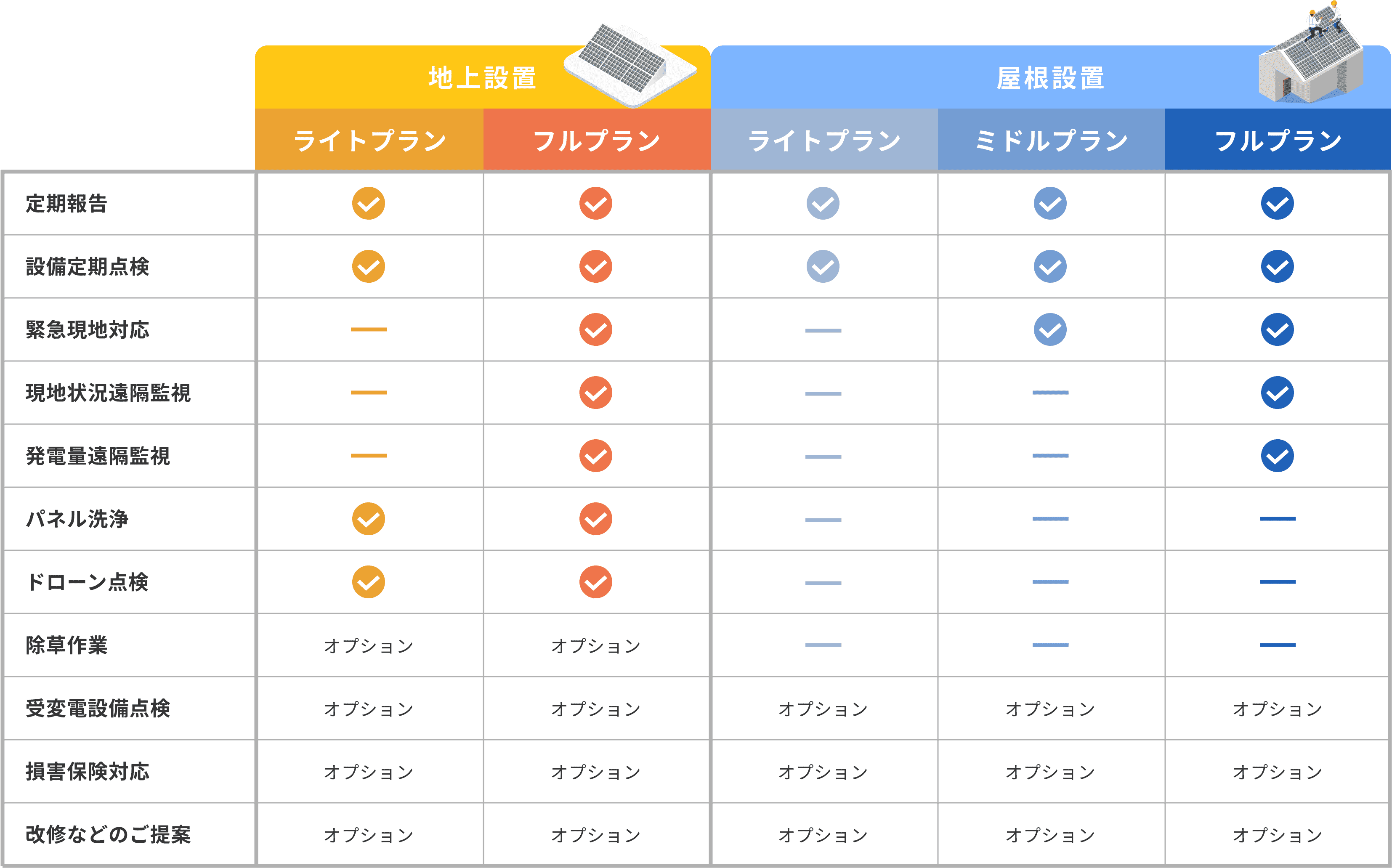Click the rooftop house solar illustration

pos(1311,53)
